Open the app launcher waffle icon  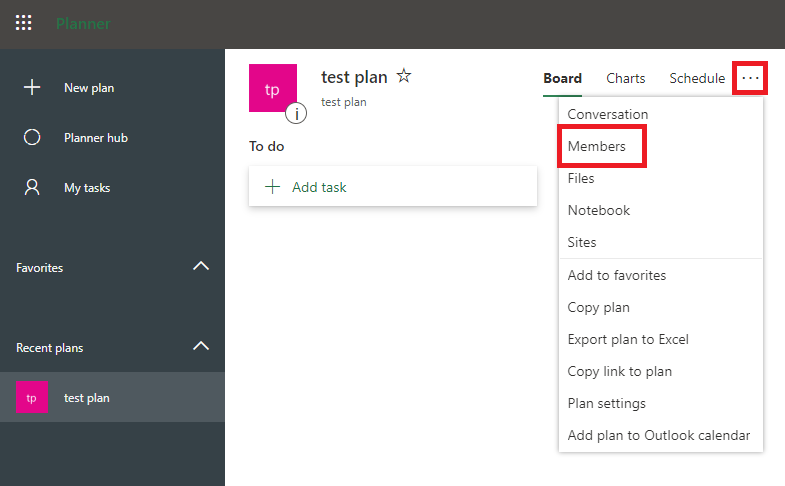click(x=24, y=23)
